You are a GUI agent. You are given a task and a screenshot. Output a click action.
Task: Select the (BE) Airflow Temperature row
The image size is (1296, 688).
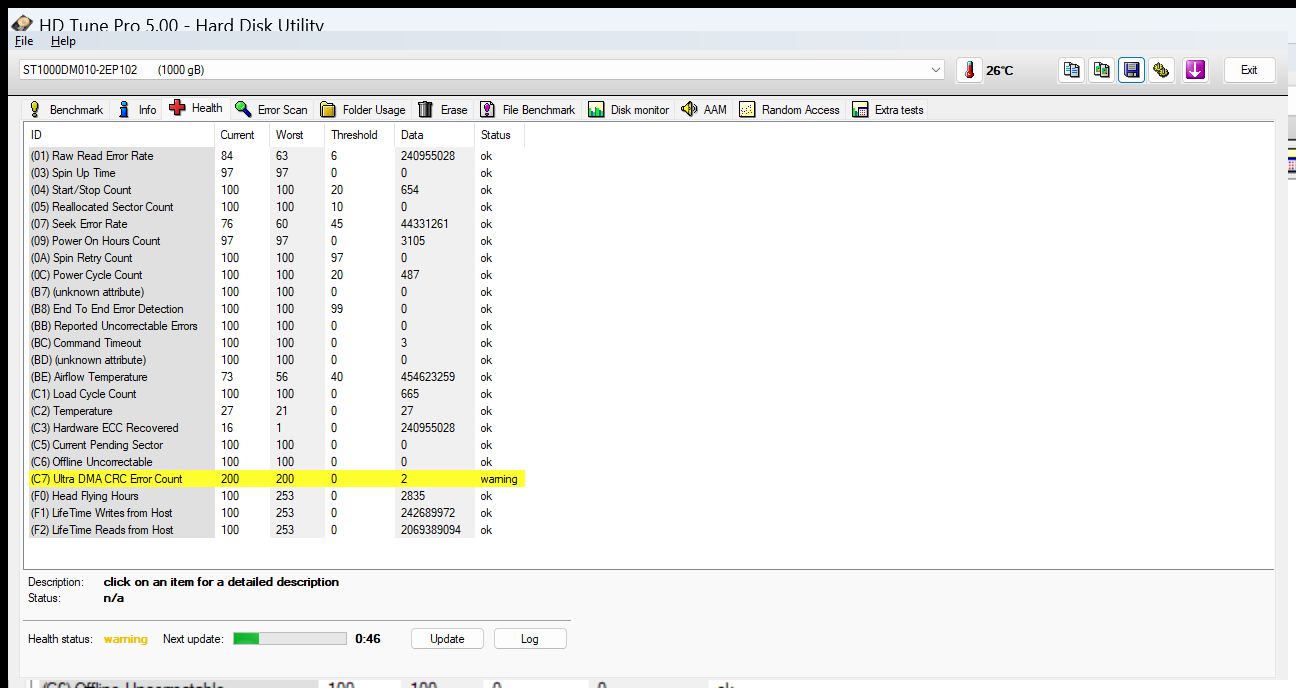pyautogui.click(x=275, y=377)
